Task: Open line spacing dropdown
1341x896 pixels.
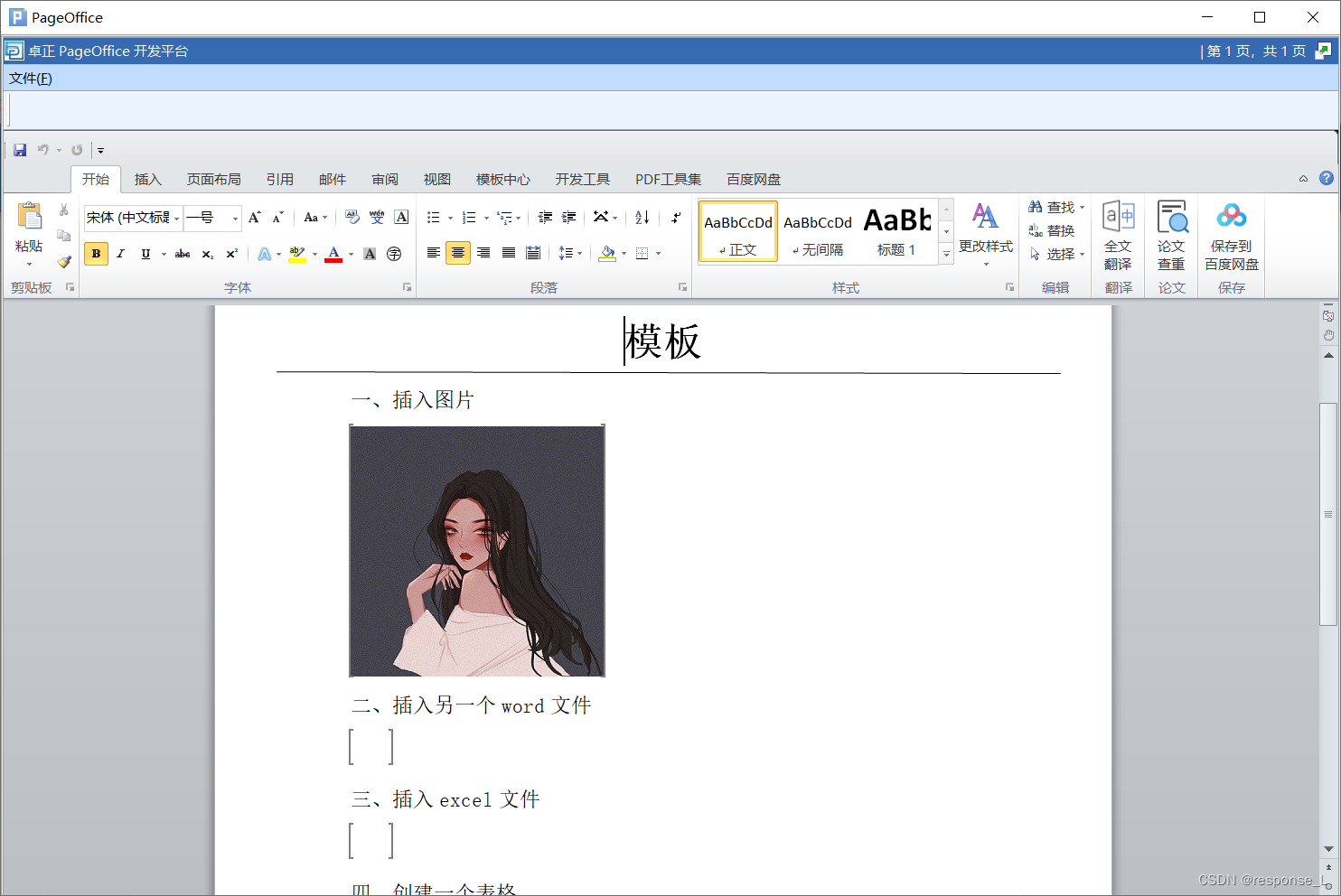Action: 570,253
